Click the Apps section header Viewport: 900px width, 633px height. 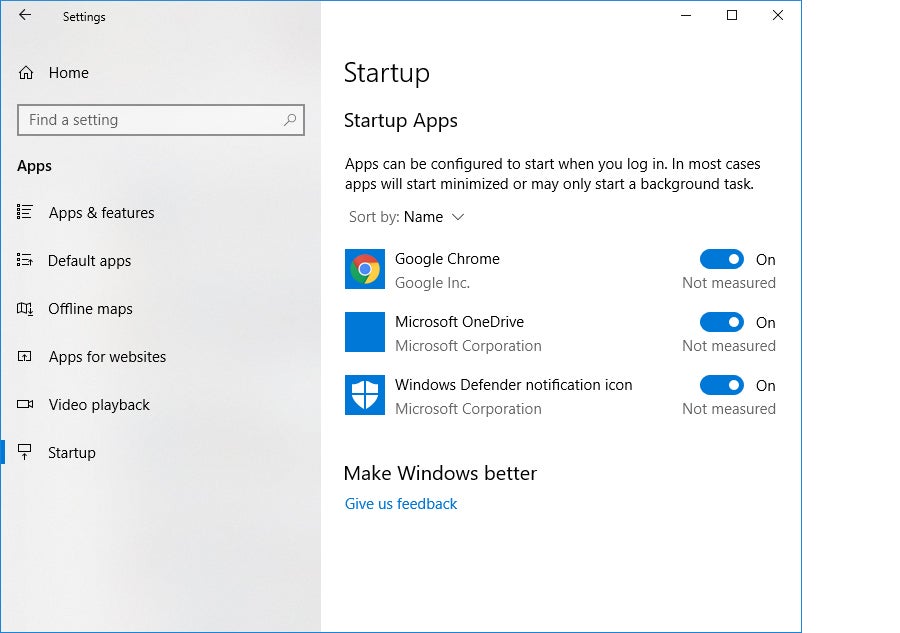34,166
